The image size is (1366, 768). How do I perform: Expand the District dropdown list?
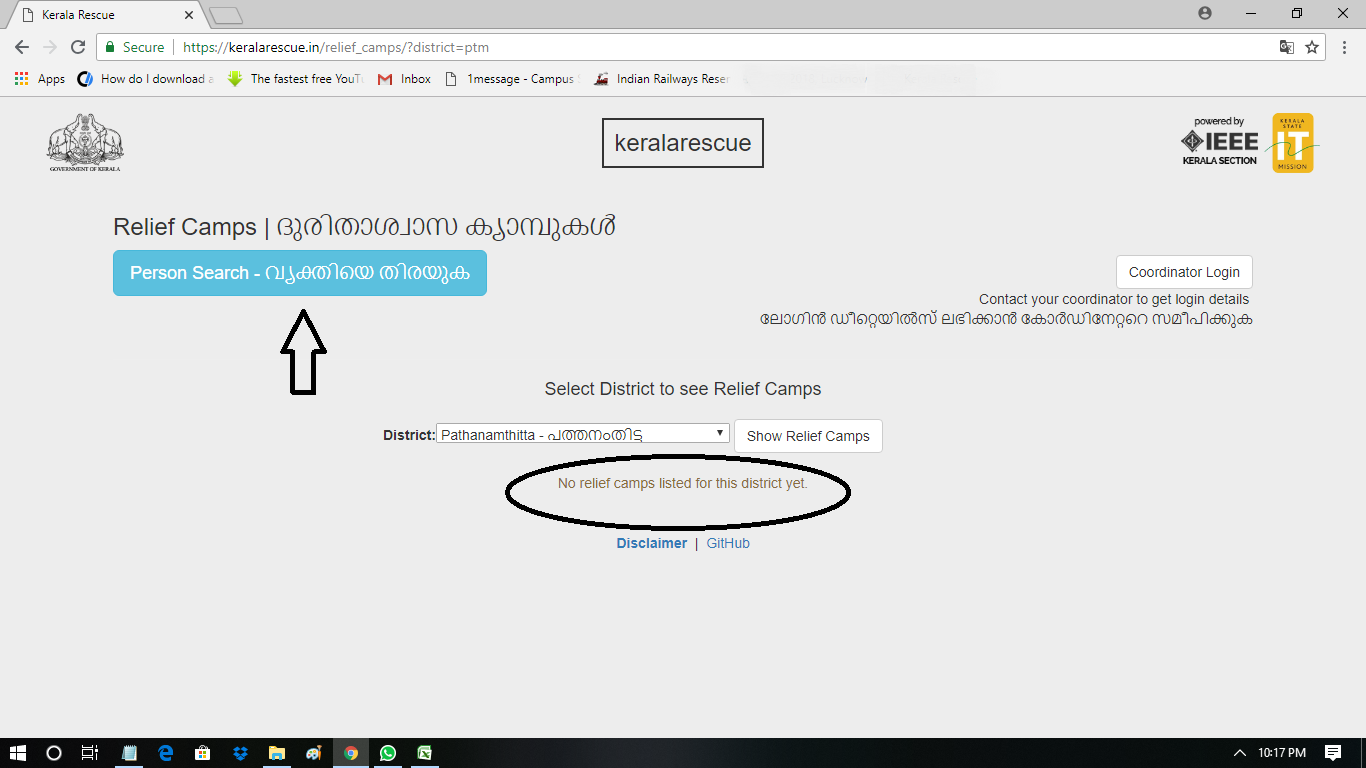[582, 434]
